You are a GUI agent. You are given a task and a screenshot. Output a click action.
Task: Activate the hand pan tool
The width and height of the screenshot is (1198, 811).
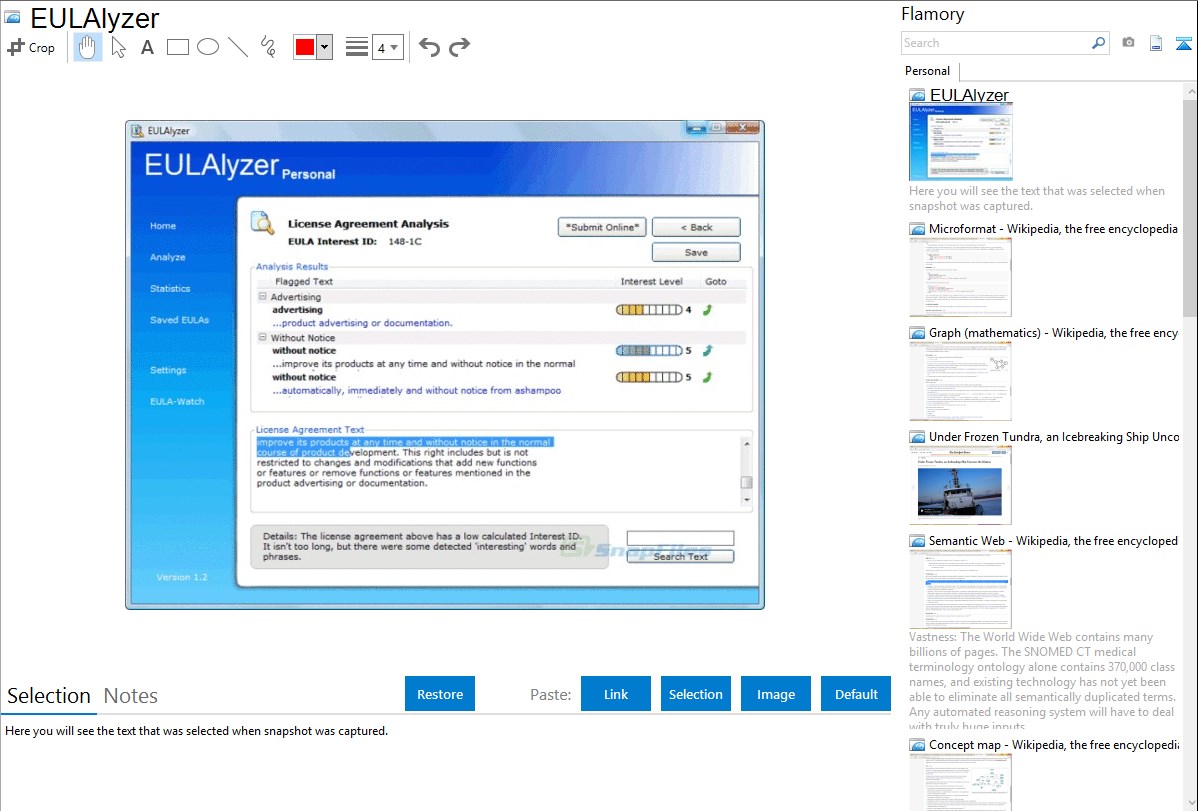pyautogui.click(x=88, y=47)
